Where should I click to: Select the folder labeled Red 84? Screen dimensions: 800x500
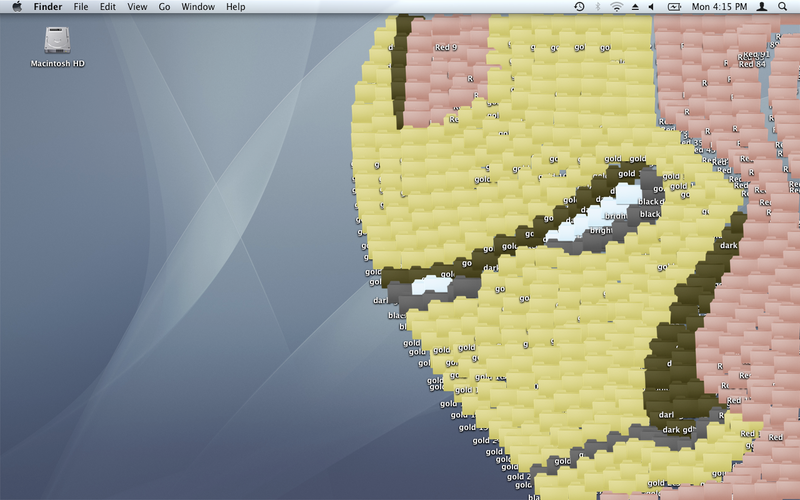(x=752, y=64)
